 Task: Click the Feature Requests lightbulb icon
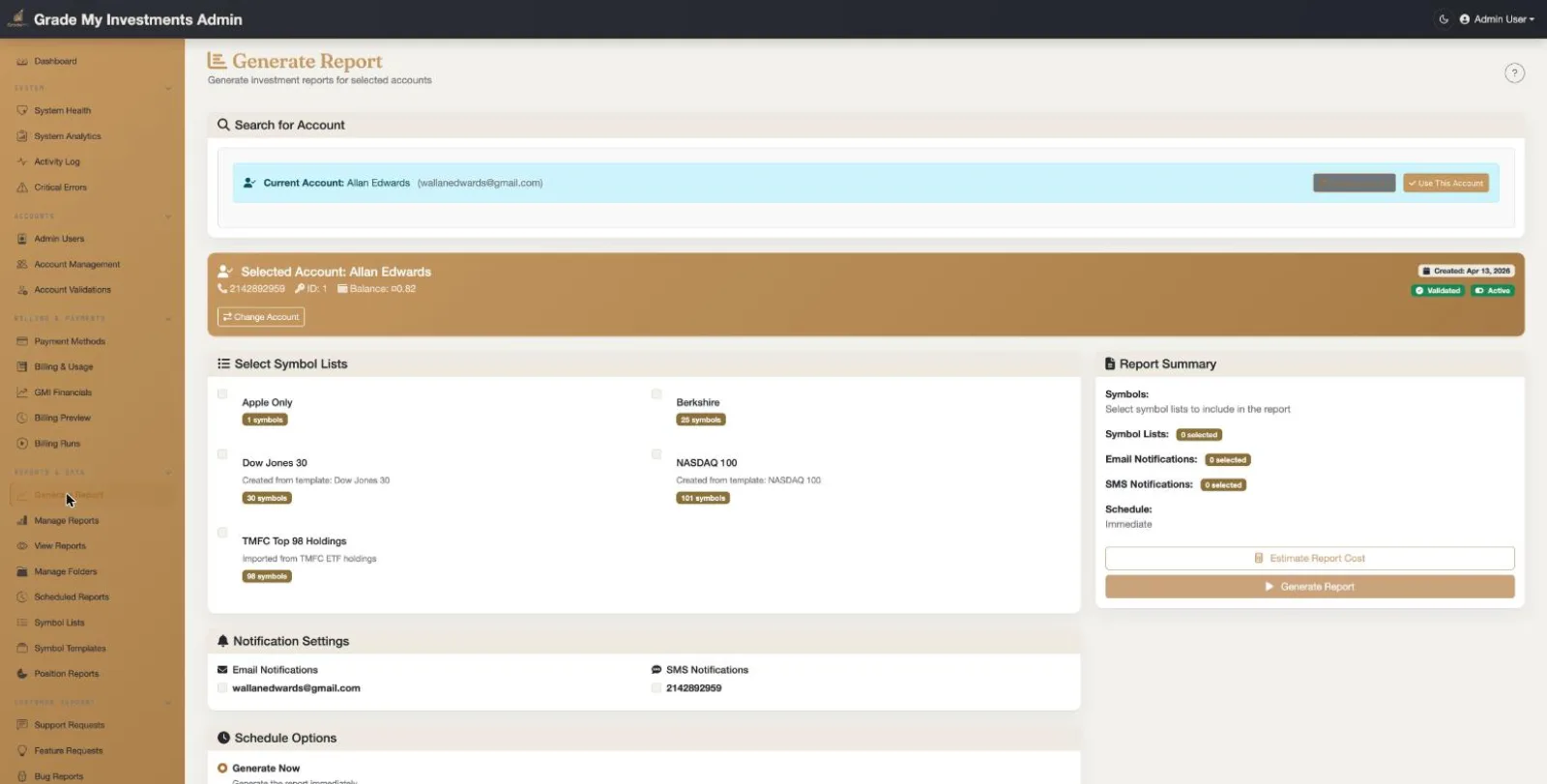point(22,750)
